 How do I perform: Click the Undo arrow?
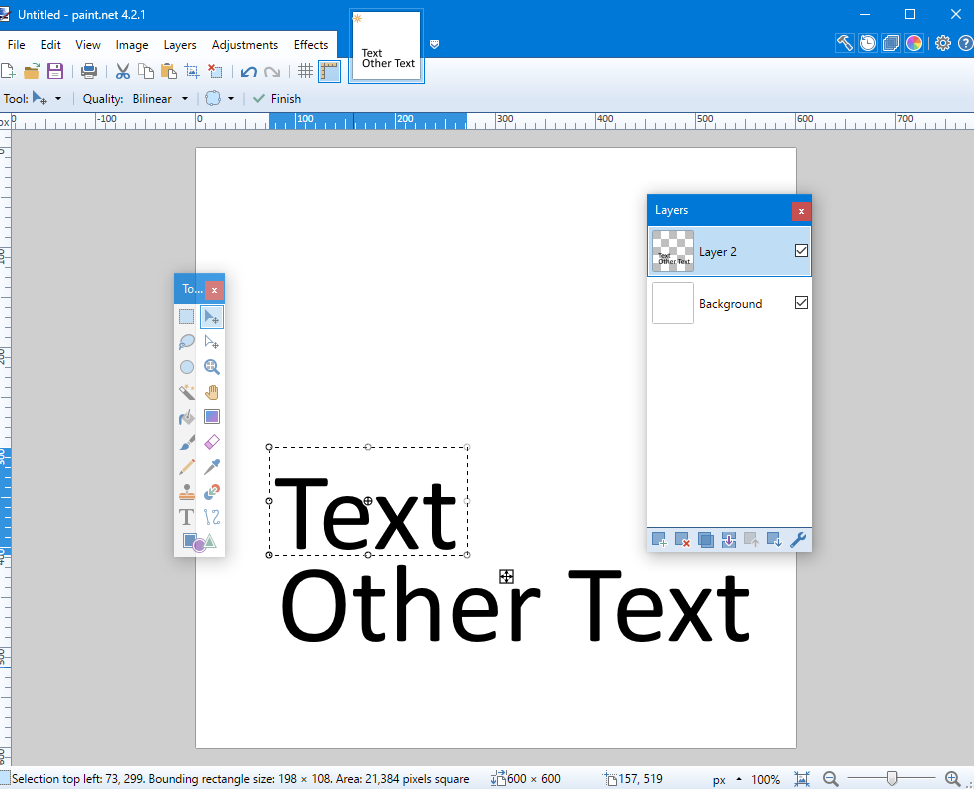click(249, 71)
